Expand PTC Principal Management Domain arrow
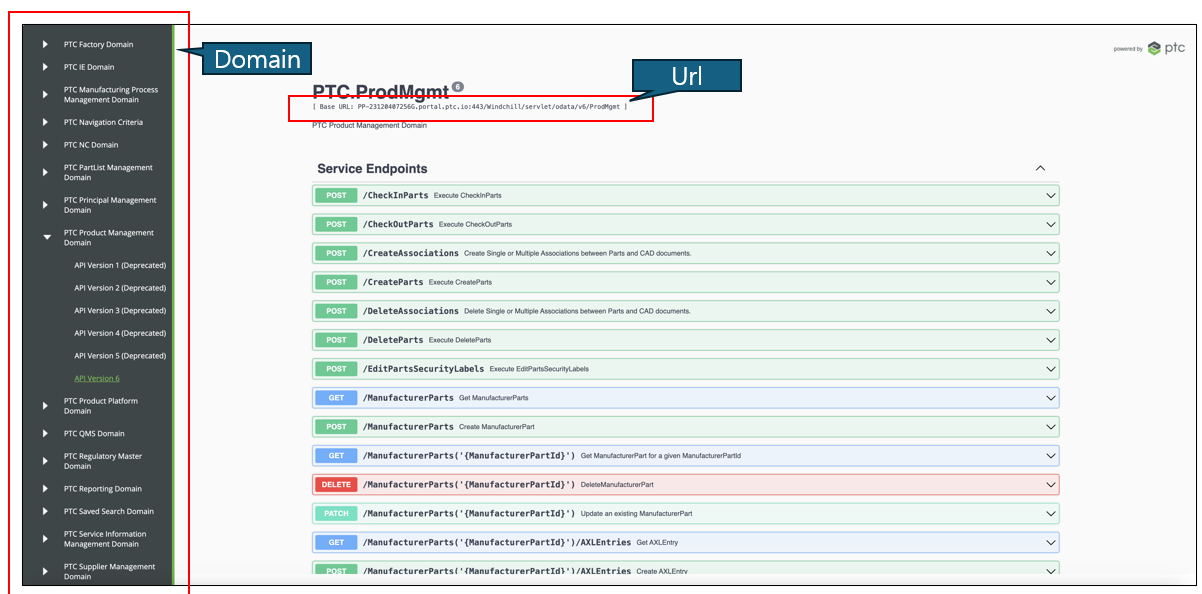This screenshot has height=594, width=1202. tap(45, 205)
